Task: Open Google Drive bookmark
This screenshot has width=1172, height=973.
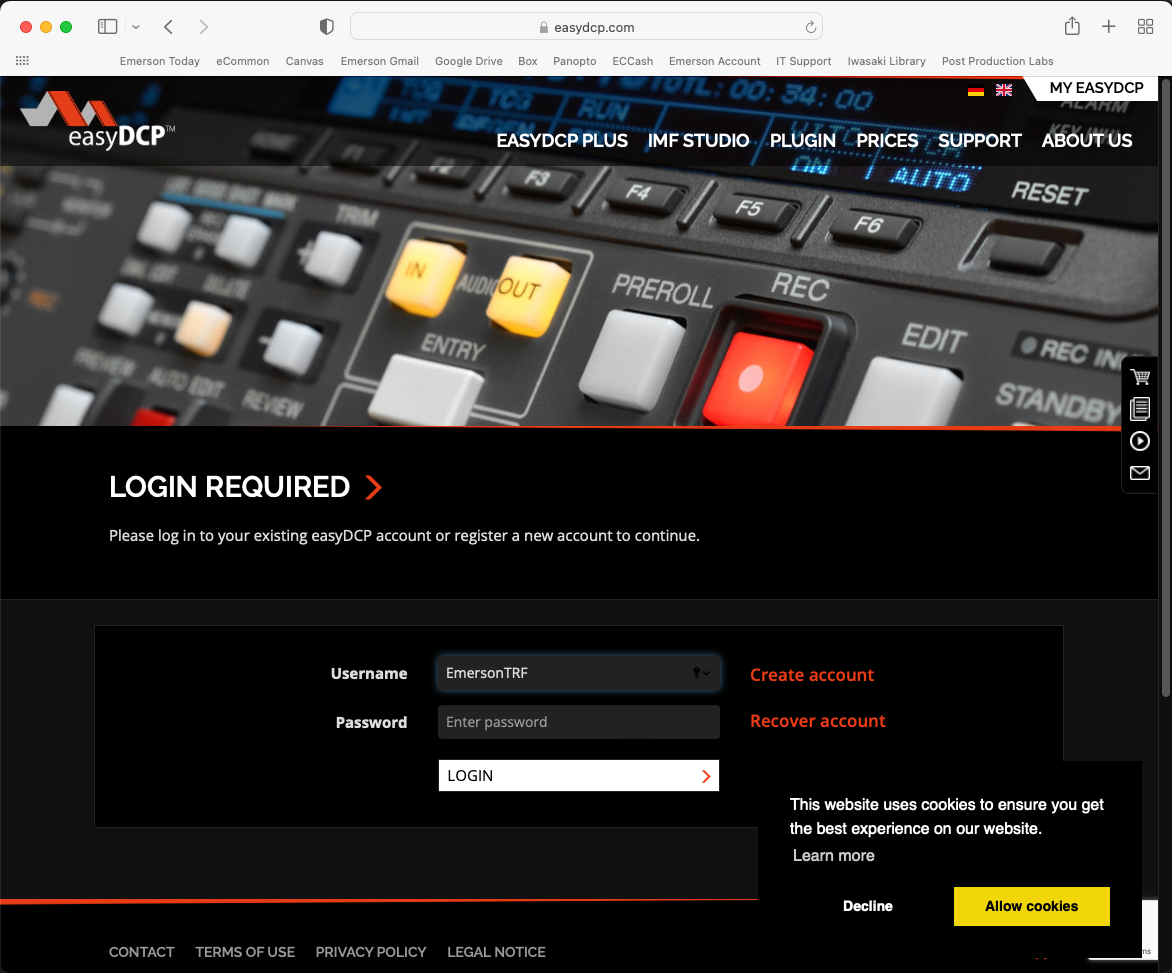Action: coord(469,61)
